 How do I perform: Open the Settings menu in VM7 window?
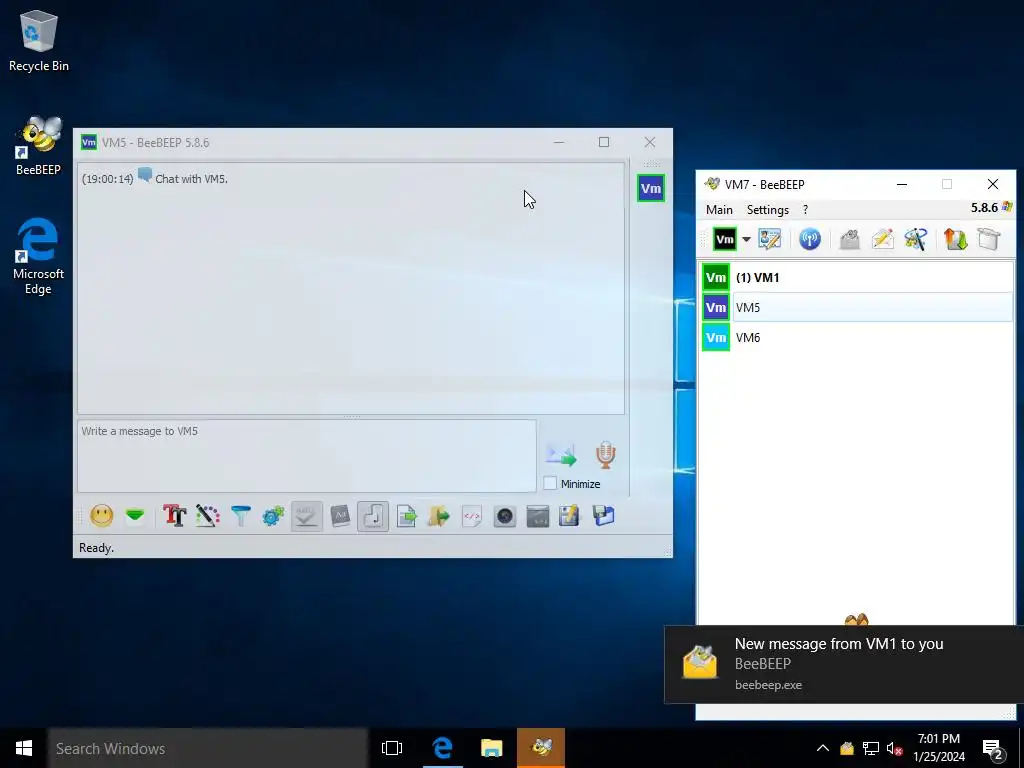point(767,210)
